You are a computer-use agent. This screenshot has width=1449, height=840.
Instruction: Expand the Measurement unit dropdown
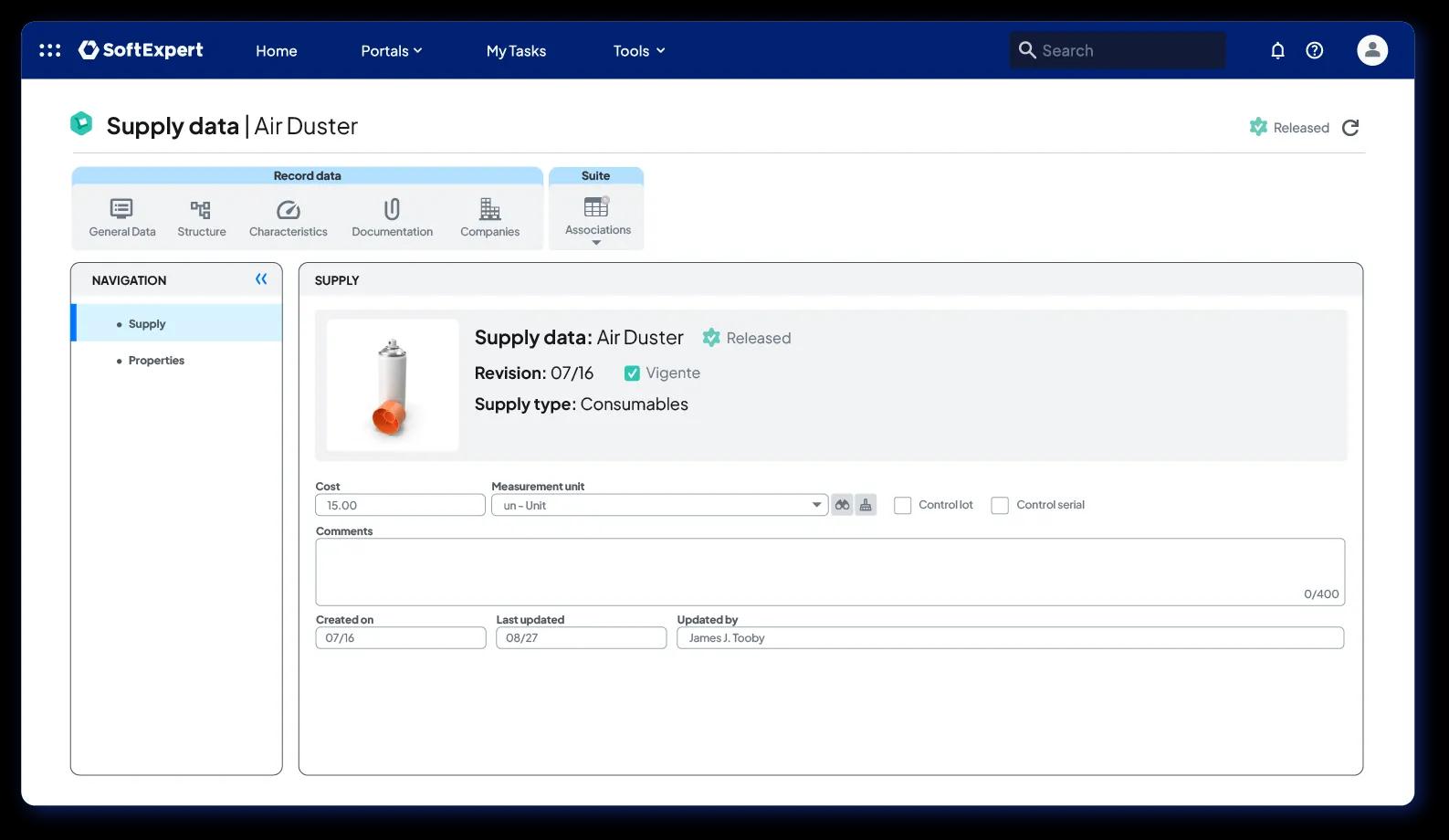(816, 505)
